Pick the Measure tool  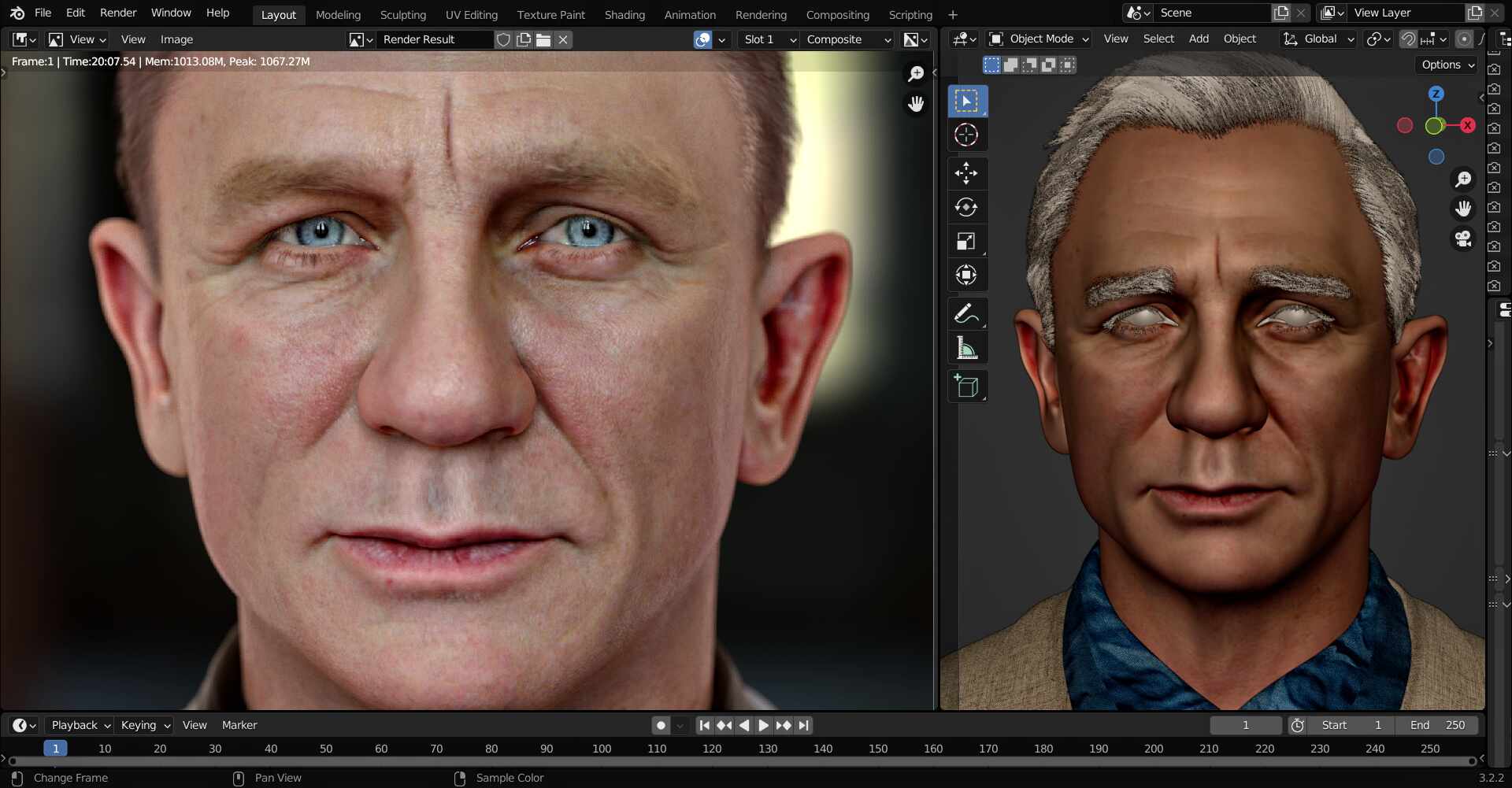pyautogui.click(x=966, y=347)
